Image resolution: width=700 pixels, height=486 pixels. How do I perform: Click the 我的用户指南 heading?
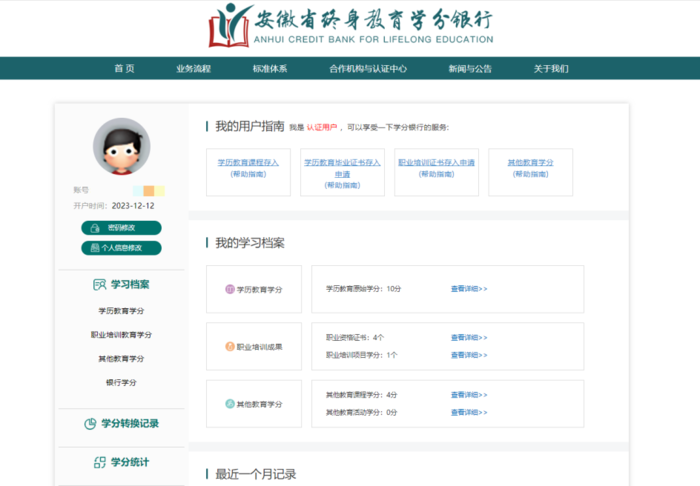pyautogui.click(x=250, y=126)
